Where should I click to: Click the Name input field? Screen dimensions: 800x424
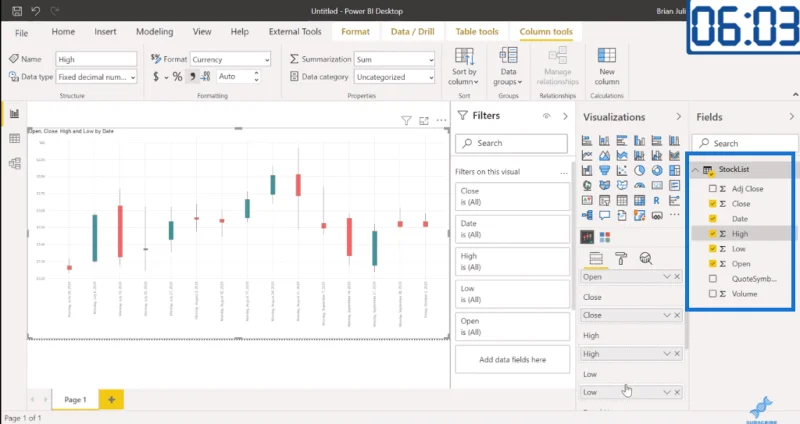(x=96, y=59)
